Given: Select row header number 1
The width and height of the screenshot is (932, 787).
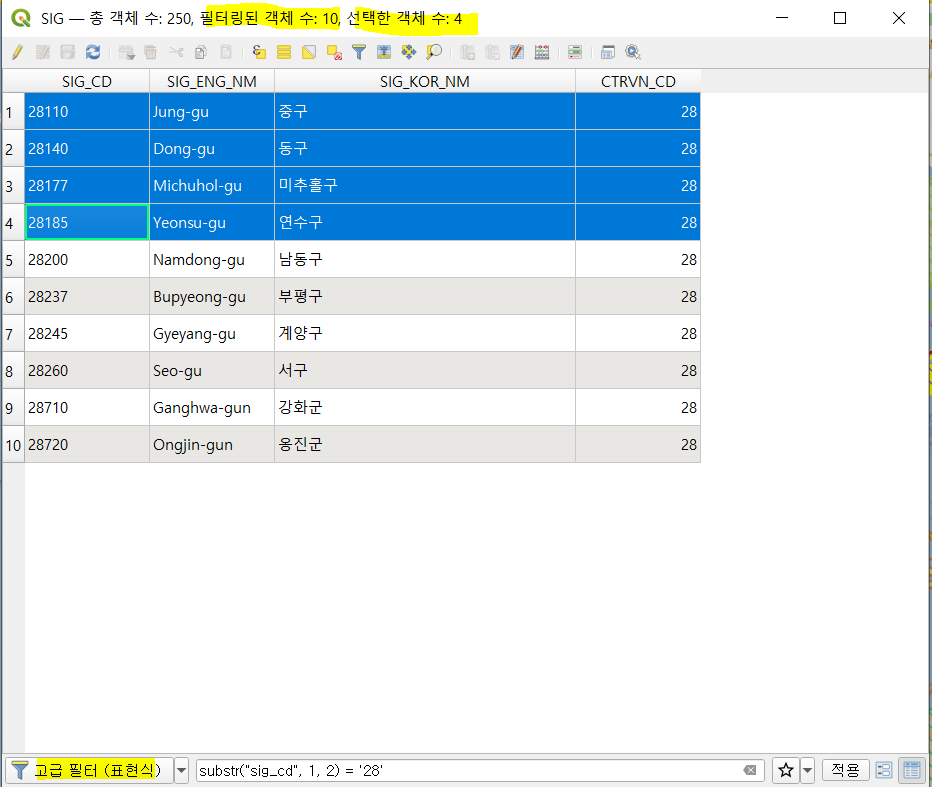Looking at the screenshot, I should (x=13, y=112).
